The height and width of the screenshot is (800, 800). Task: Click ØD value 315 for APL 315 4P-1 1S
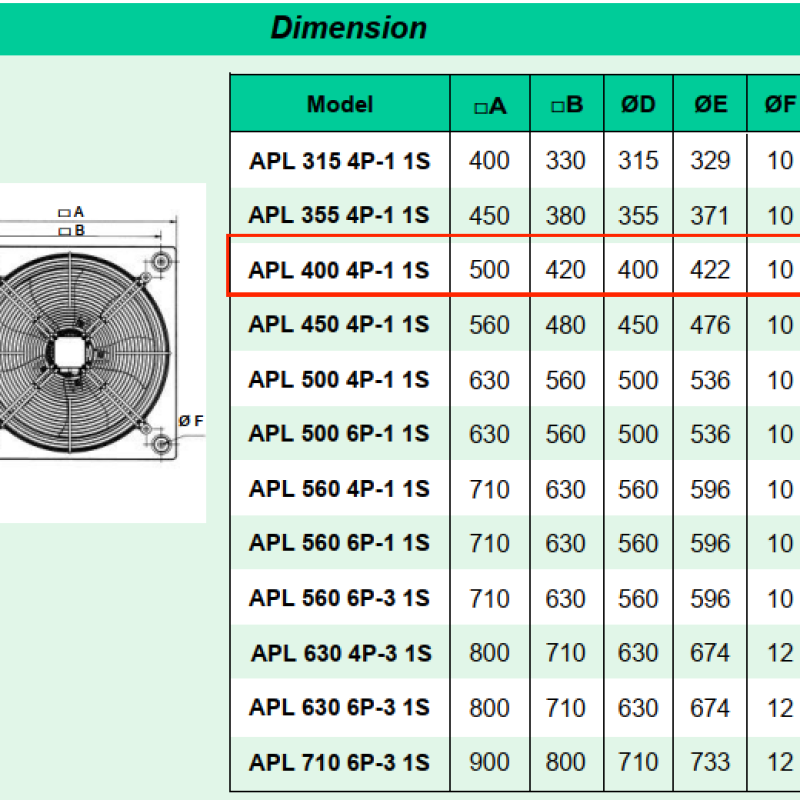point(638,161)
